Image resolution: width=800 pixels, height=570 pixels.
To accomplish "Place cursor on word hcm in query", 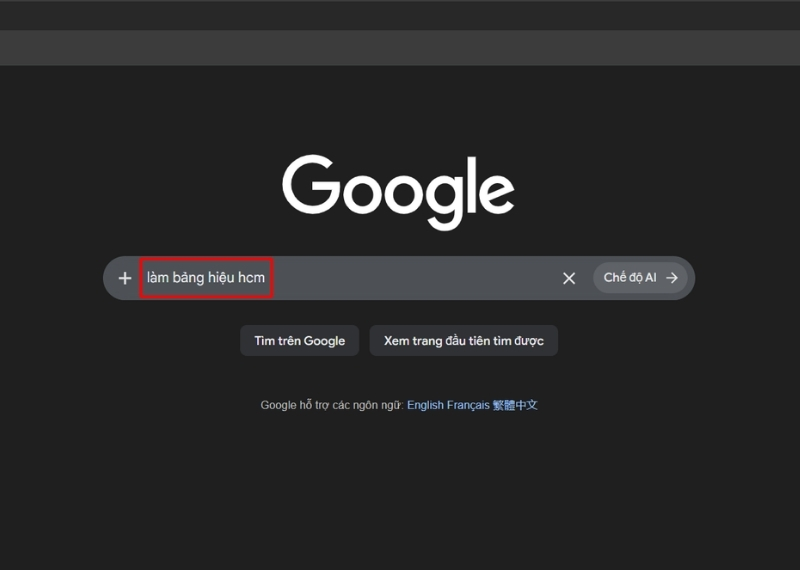I will click(x=251, y=278).
